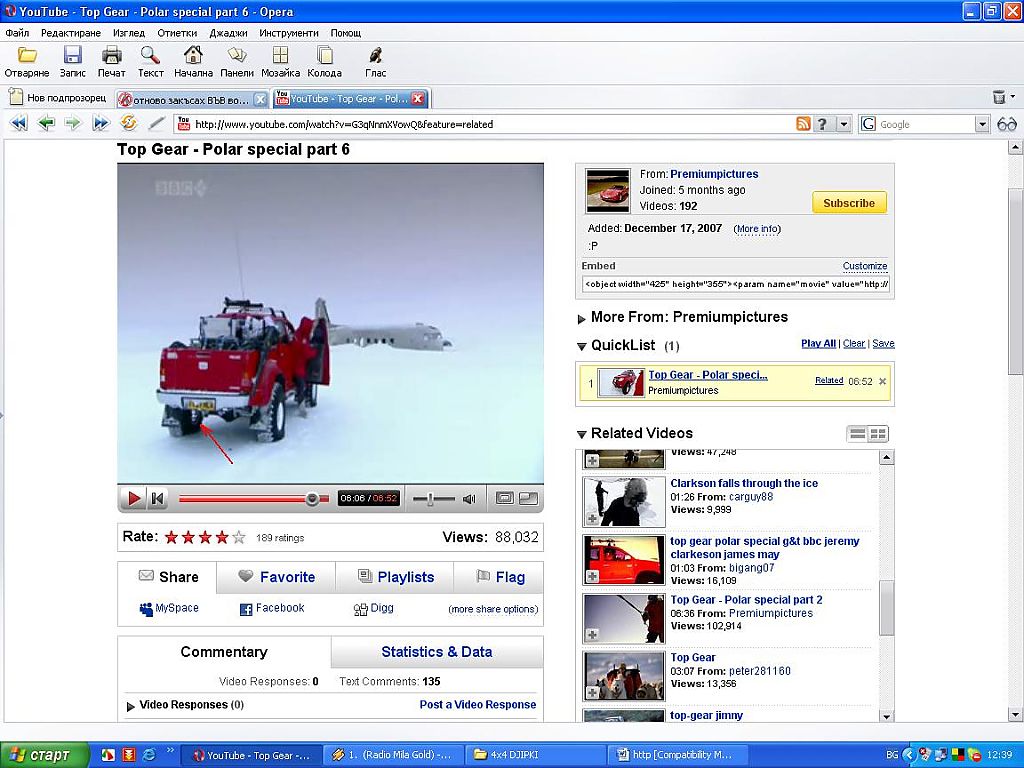The image size is (1024, 768).
Task: Click the embed code text field
Action: point(736,284)
